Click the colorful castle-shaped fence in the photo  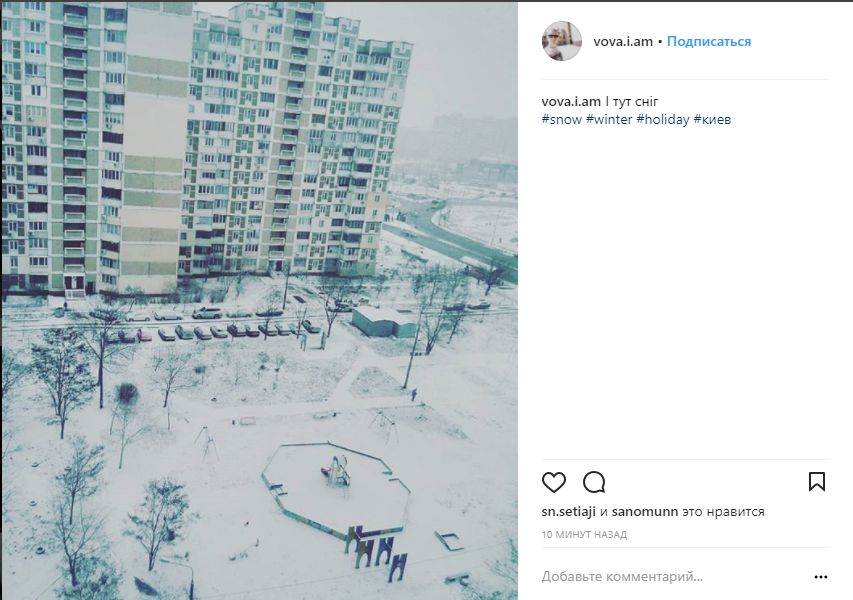[376, 552]
